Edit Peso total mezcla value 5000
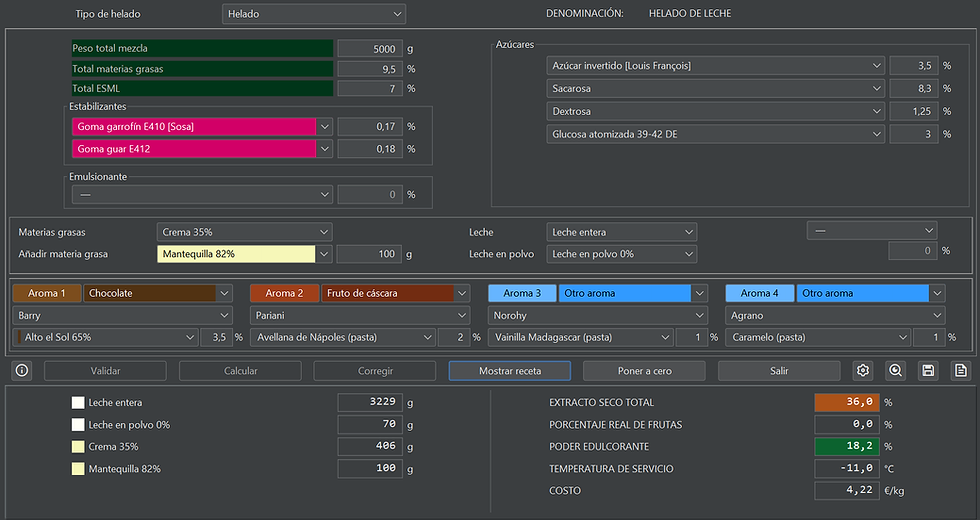Image resolution: width=980 pixels, height=520 pixels. [x=370, y=49]
